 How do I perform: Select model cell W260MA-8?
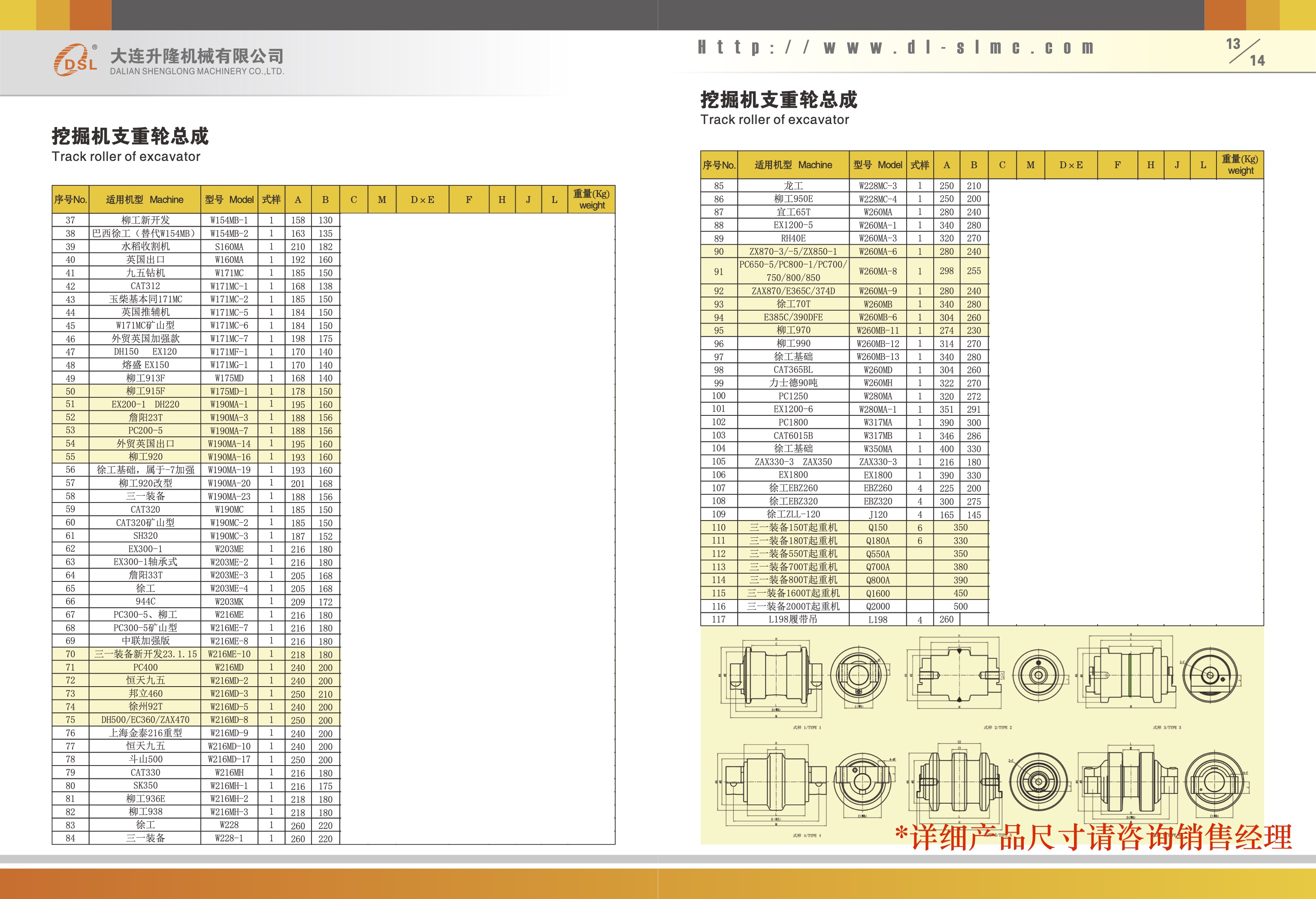(878, 271)
